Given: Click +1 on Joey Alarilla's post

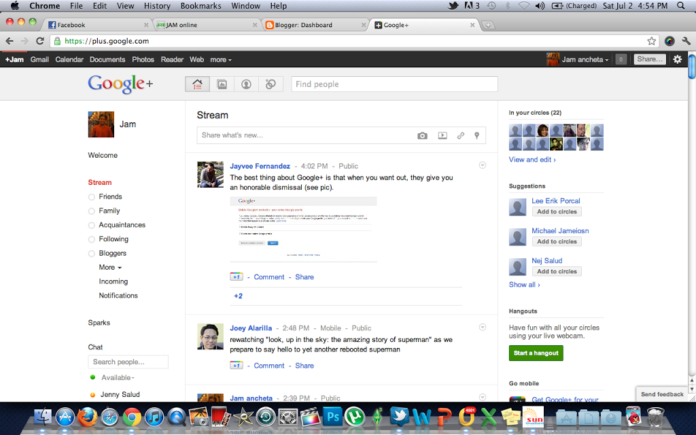Looking at the screenshot, I should (x=236, y=365).
